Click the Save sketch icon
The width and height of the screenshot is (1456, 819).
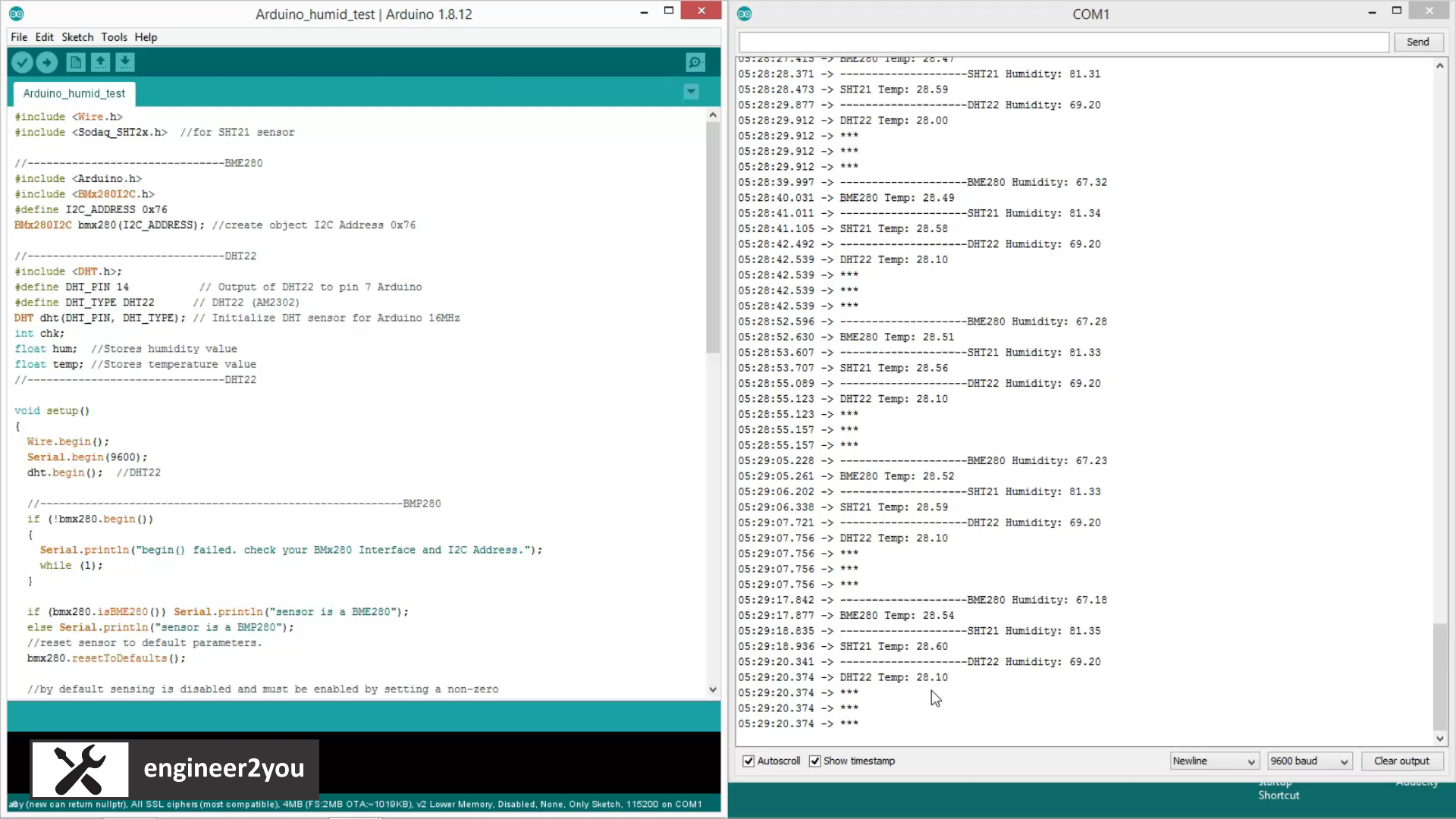125,62
